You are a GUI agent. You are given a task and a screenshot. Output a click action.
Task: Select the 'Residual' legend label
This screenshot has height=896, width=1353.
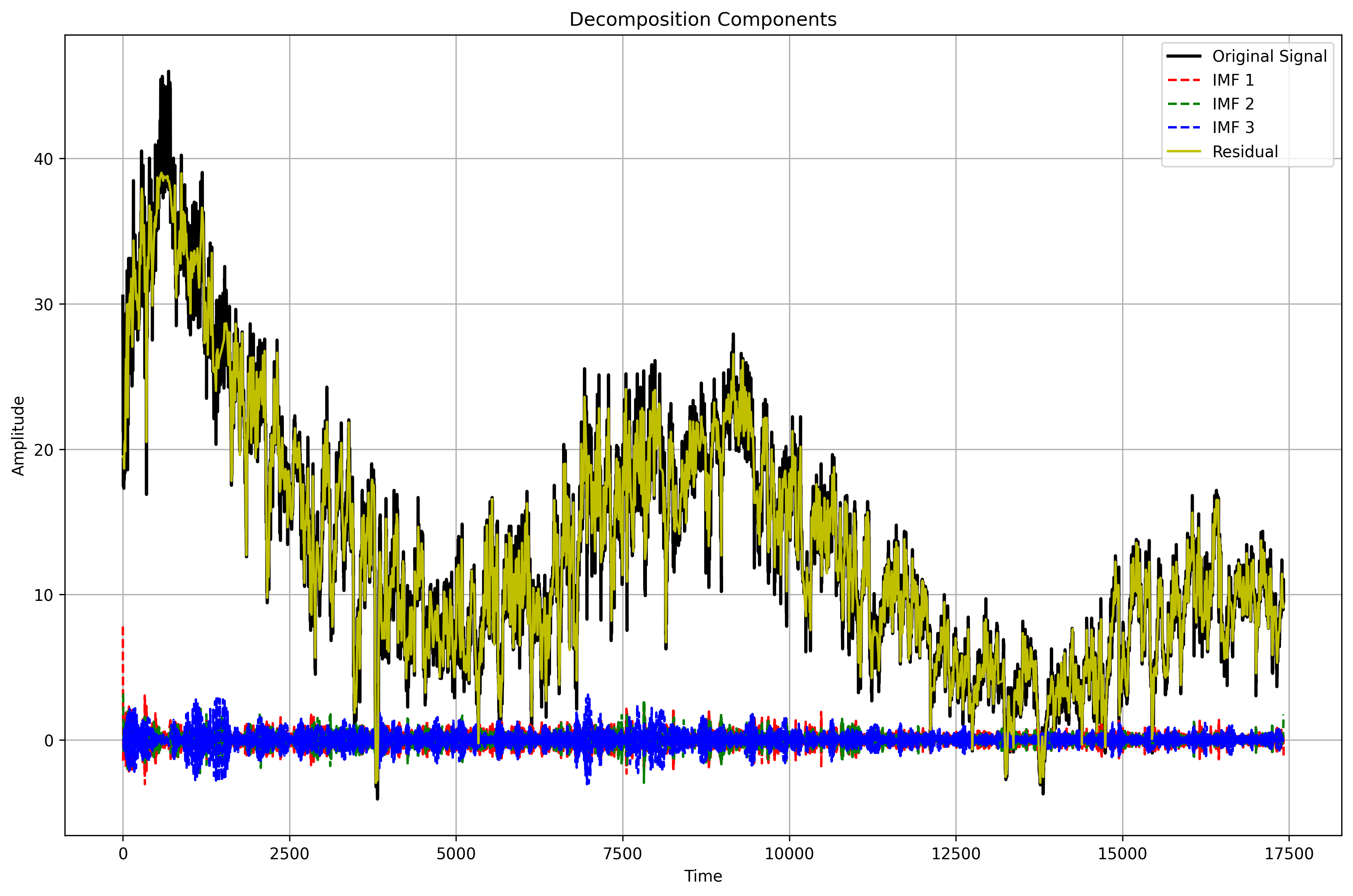click(1245, 152)
